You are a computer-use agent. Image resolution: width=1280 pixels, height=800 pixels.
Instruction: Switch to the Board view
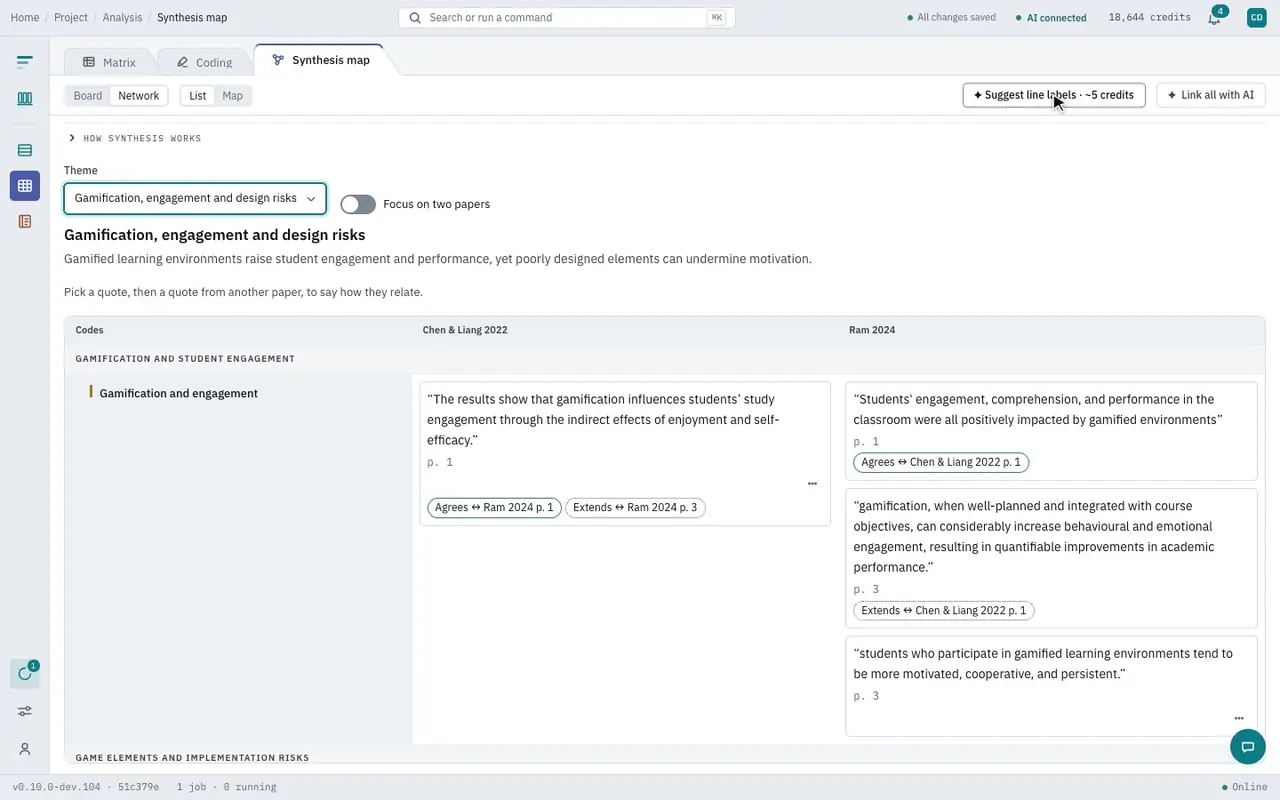click(x=88, y=96)
